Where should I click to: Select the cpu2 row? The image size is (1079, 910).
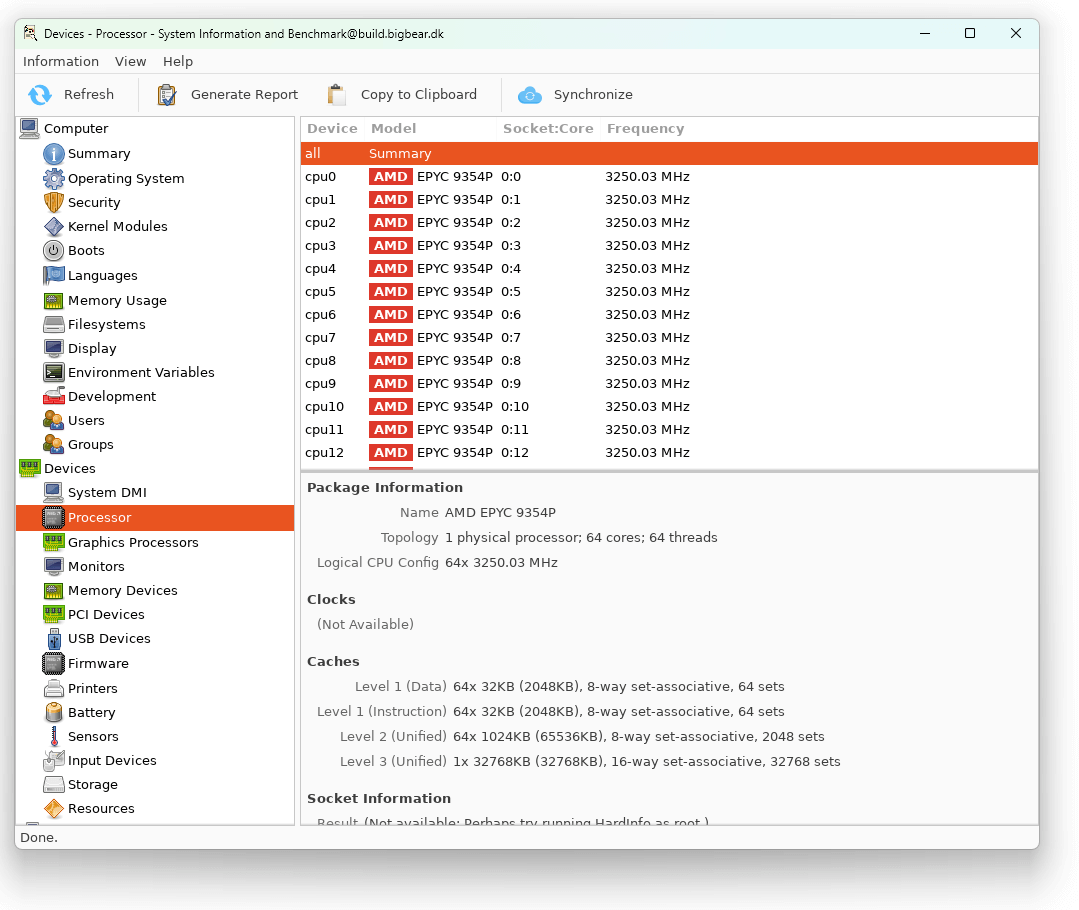(669, 223)
